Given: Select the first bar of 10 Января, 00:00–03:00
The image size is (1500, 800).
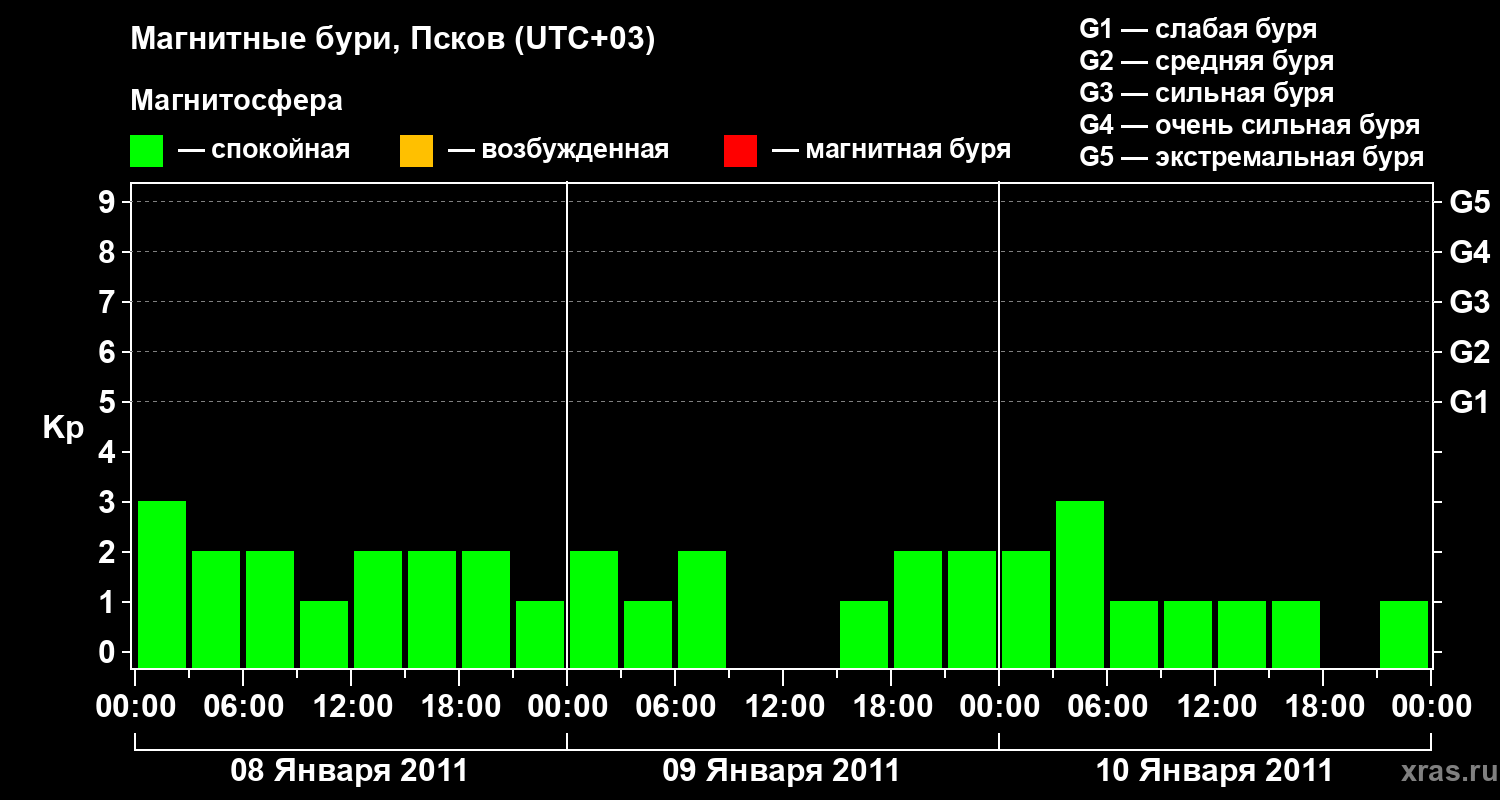Looking at the screenshot, I should coord(1026,609).
